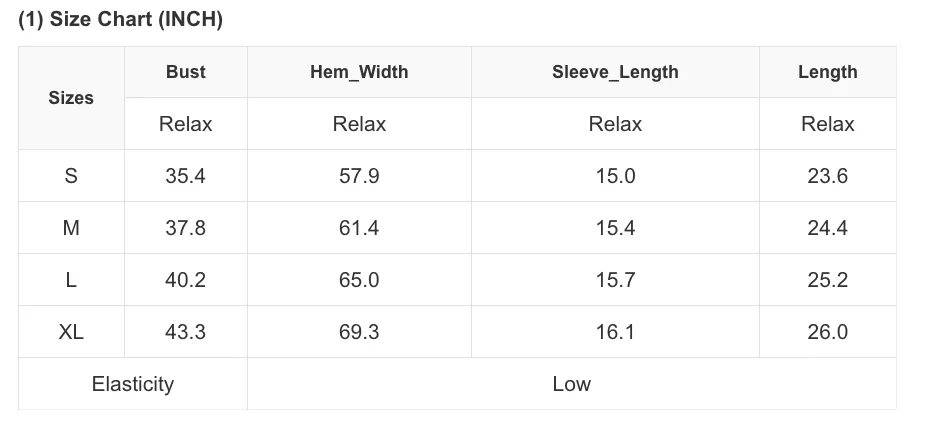Select the L size row label
Screen dimensions: 926x440
point(71,280)
